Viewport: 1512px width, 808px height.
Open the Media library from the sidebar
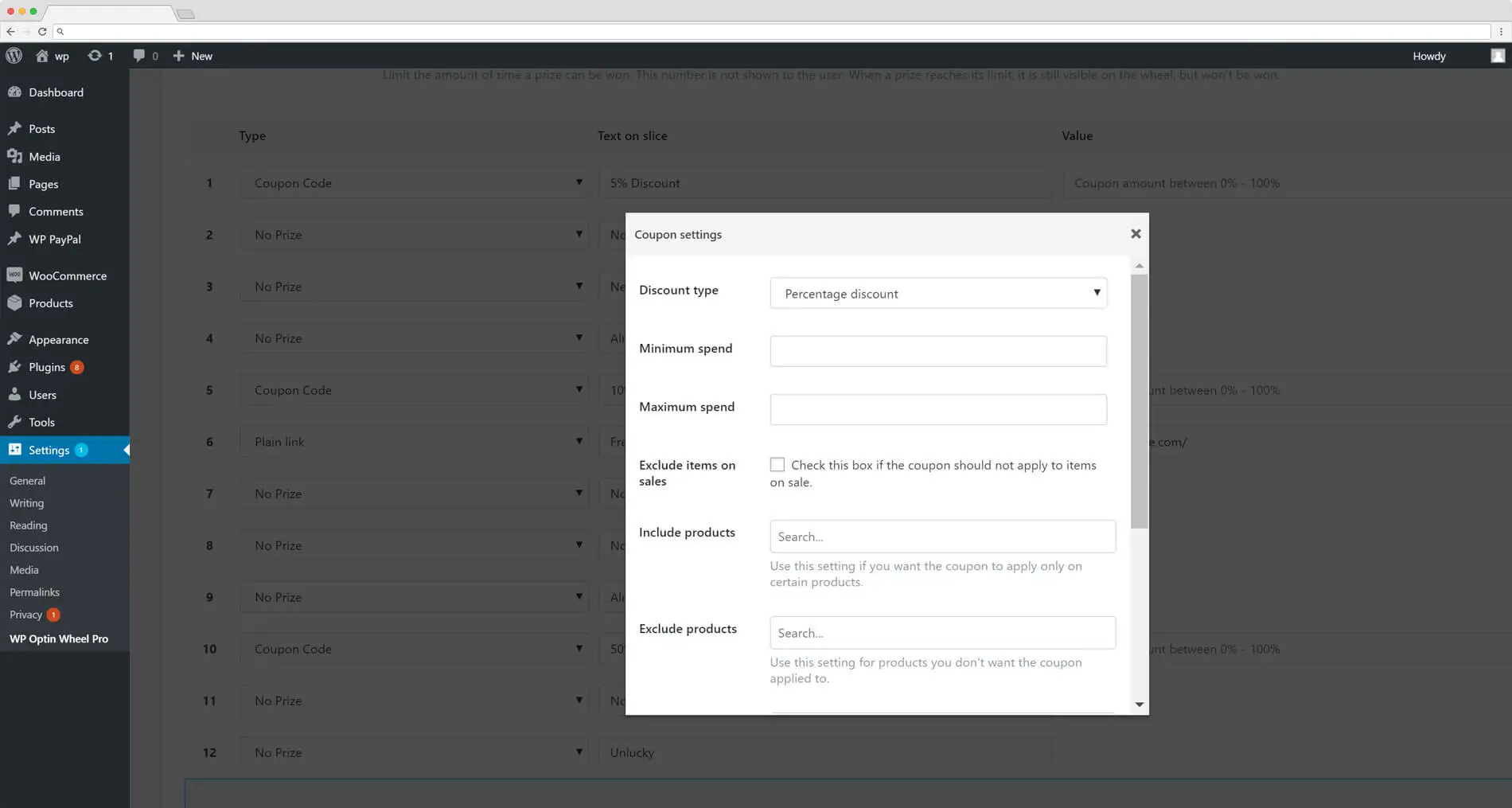[x=16, y=156]
